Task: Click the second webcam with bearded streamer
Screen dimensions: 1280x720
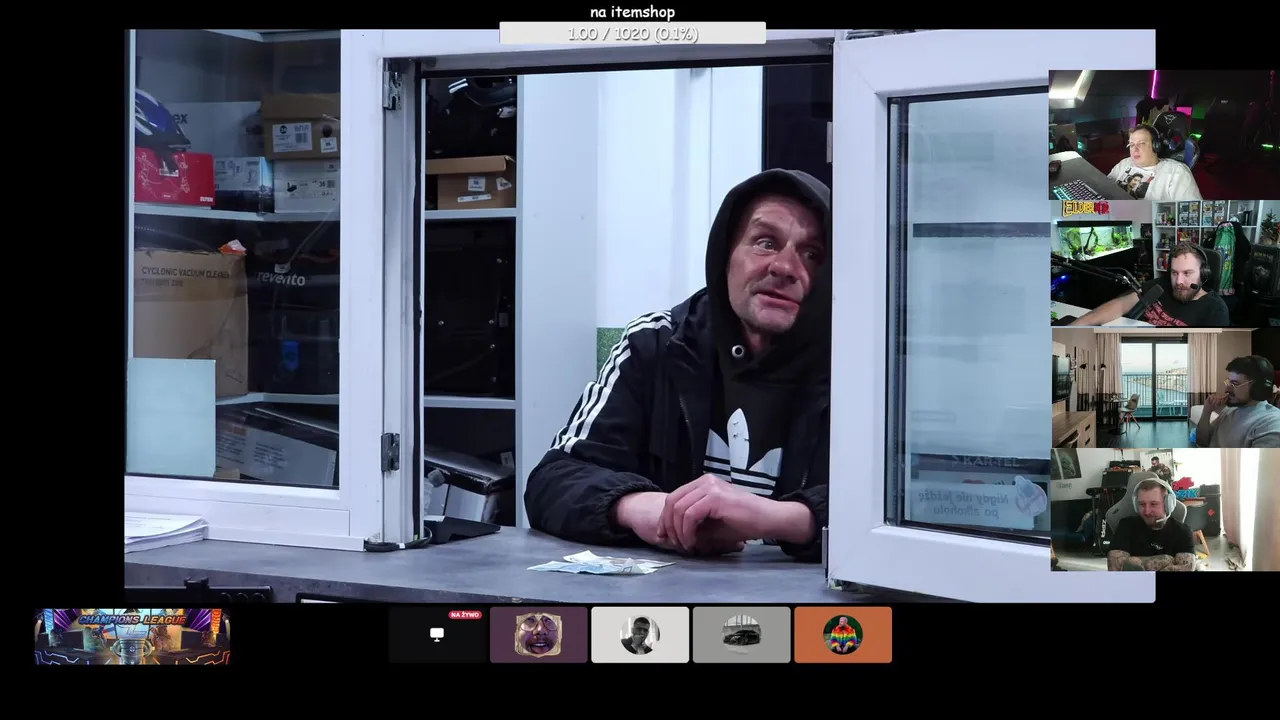Action: (1164, 263)
